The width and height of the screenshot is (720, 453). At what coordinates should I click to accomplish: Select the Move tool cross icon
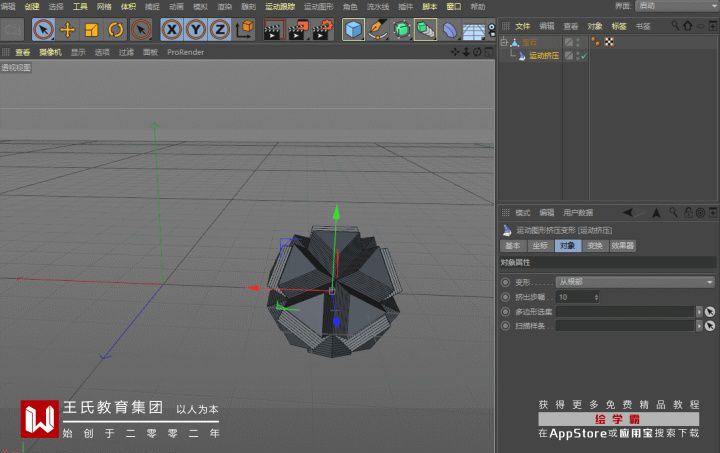click(x=68, y=30)
